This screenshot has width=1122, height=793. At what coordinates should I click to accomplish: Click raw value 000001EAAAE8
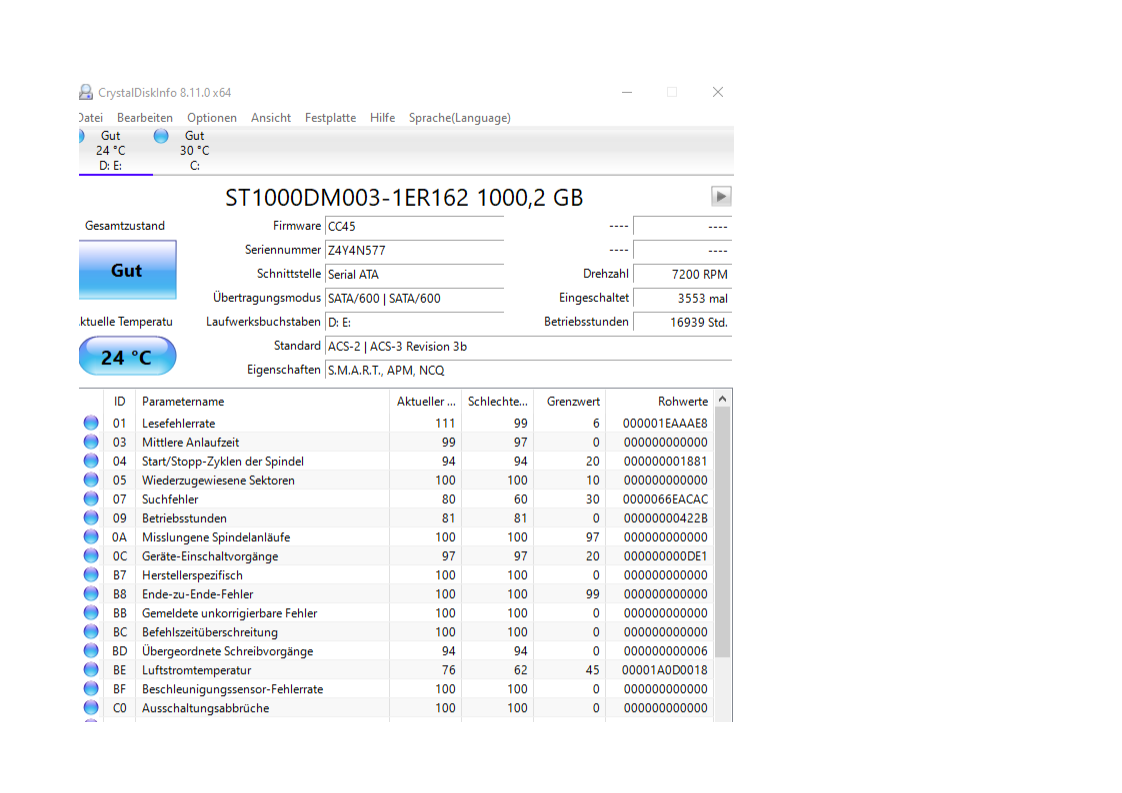tap(665, 423)
